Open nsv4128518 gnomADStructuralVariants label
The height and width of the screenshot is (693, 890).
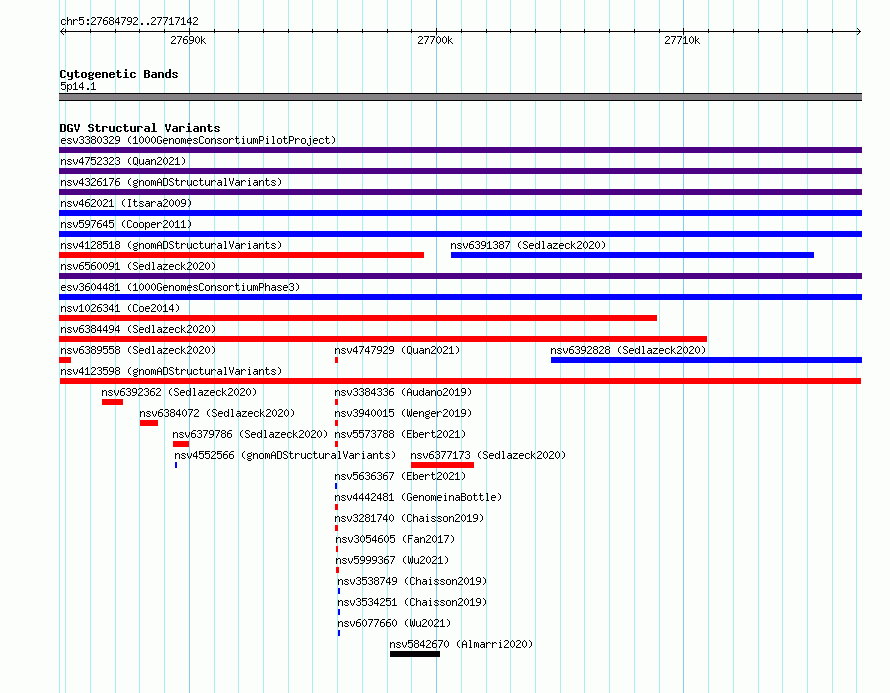coord(171,245)
